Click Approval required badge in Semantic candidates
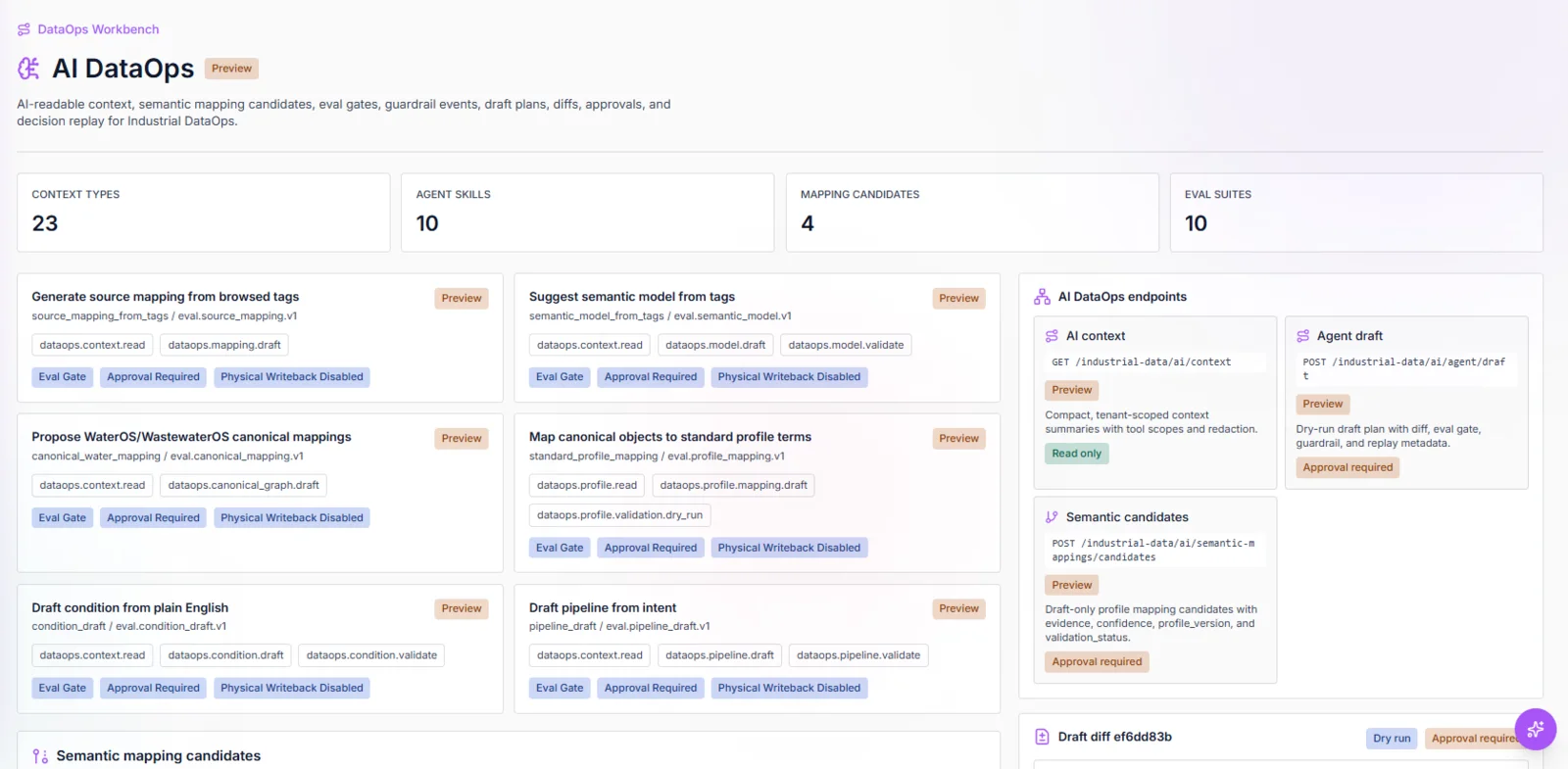This screenshot has height=769, width=1568. pyautogui.click(x=1097, y=662)
